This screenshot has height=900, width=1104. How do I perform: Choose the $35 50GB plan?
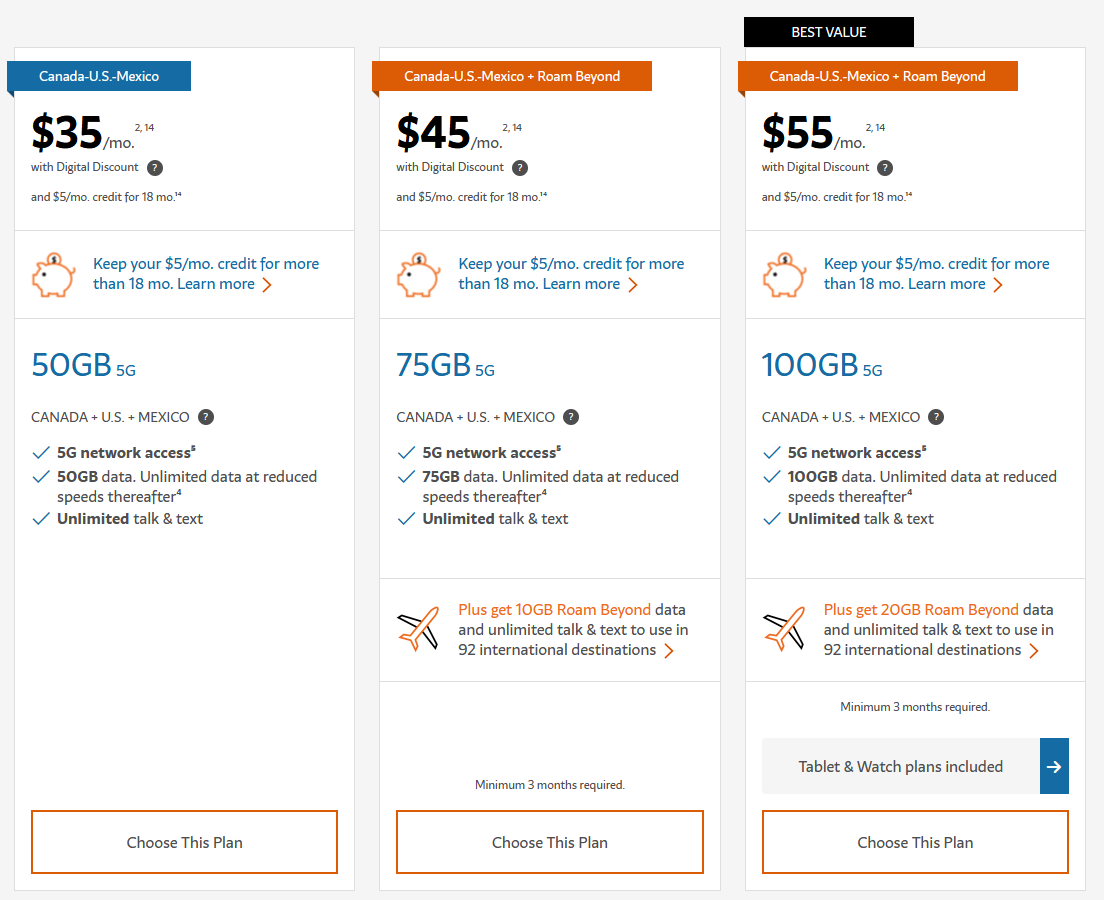pyautogui.click(x=185, y=842)
